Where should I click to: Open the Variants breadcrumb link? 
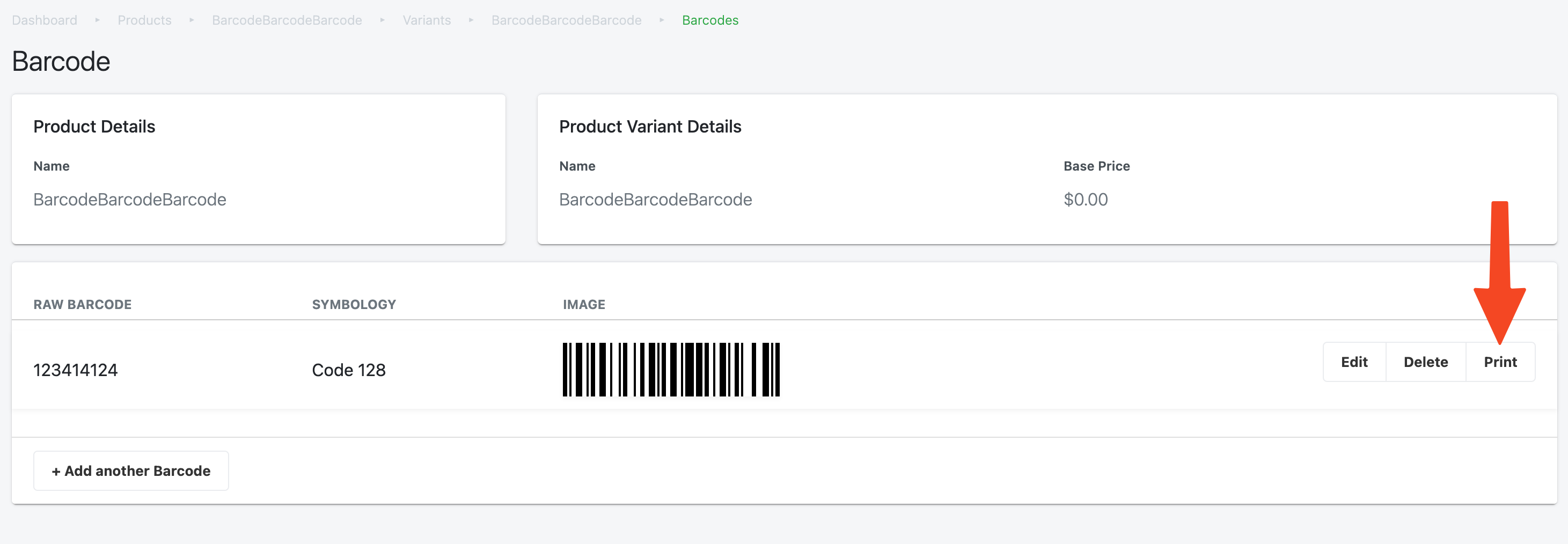pos(427,20)
